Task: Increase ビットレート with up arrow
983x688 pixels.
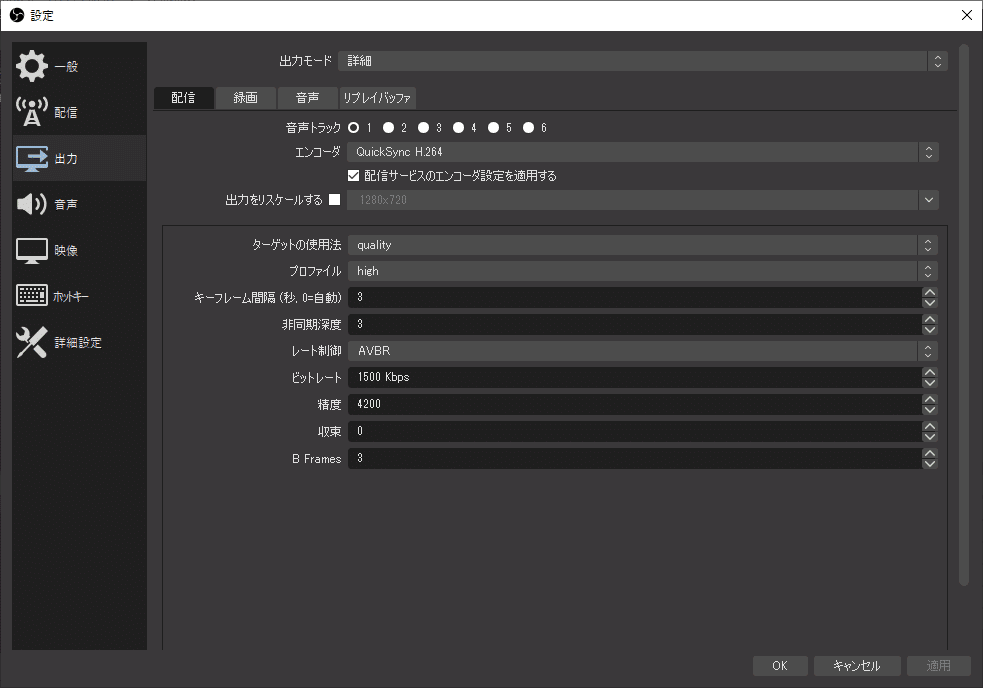Action: 930,372
